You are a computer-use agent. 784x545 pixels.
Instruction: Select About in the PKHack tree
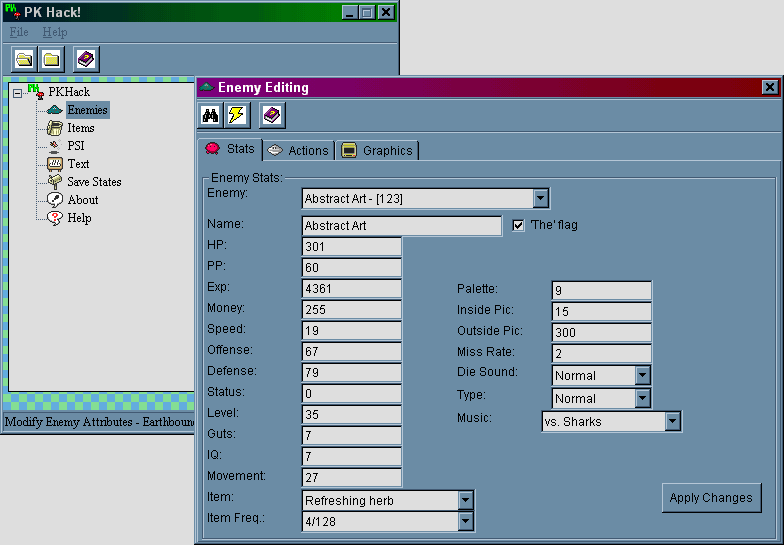[83, 200]
